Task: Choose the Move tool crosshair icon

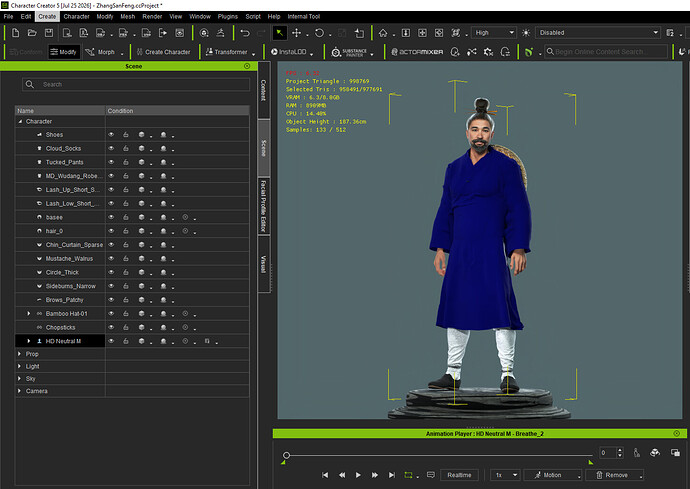Action: pyautogui.click(x=297, y=33)
